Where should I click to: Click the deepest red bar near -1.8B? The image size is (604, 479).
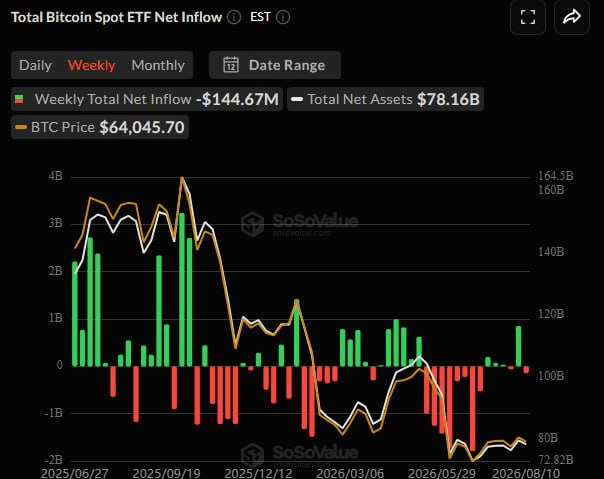click(473, 408)
